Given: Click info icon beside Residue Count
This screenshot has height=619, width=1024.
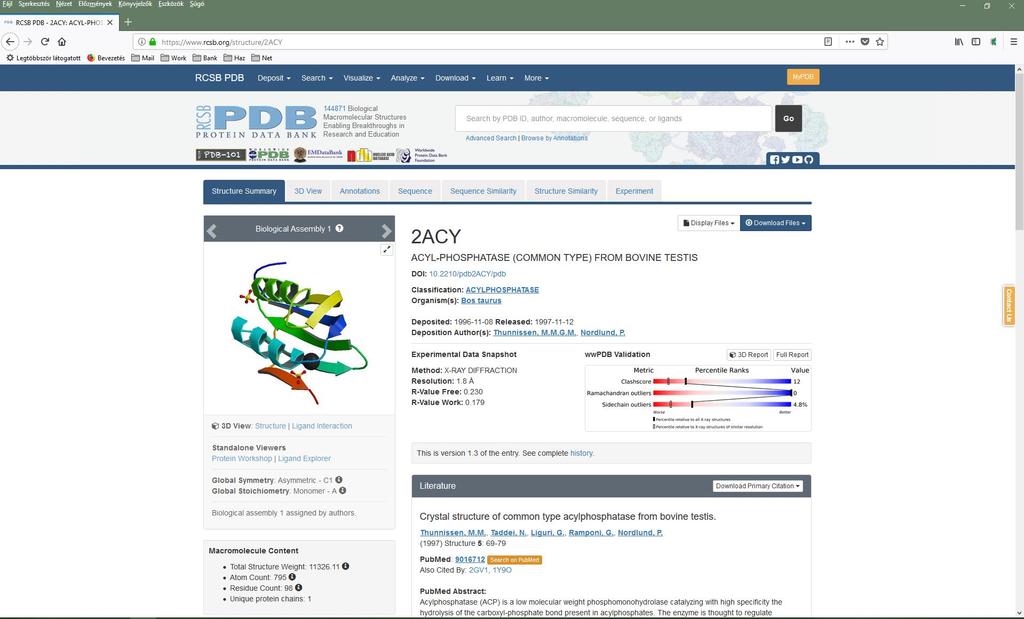Looking at the screenshot, I should pyautogui.click(x=298, y=588).
